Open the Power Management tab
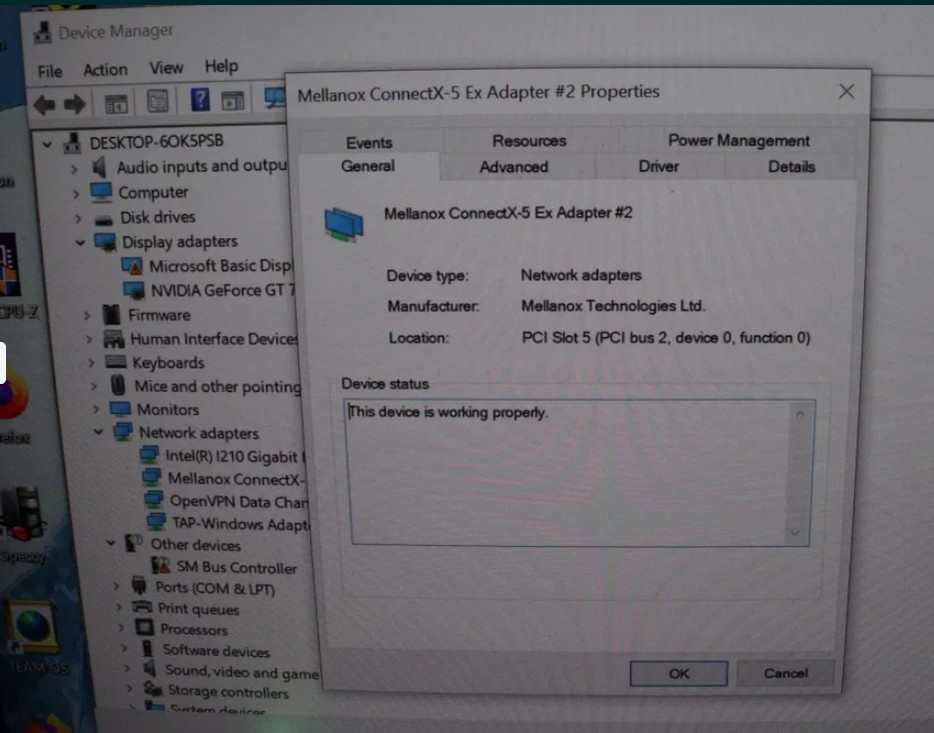 coord(738,141)
